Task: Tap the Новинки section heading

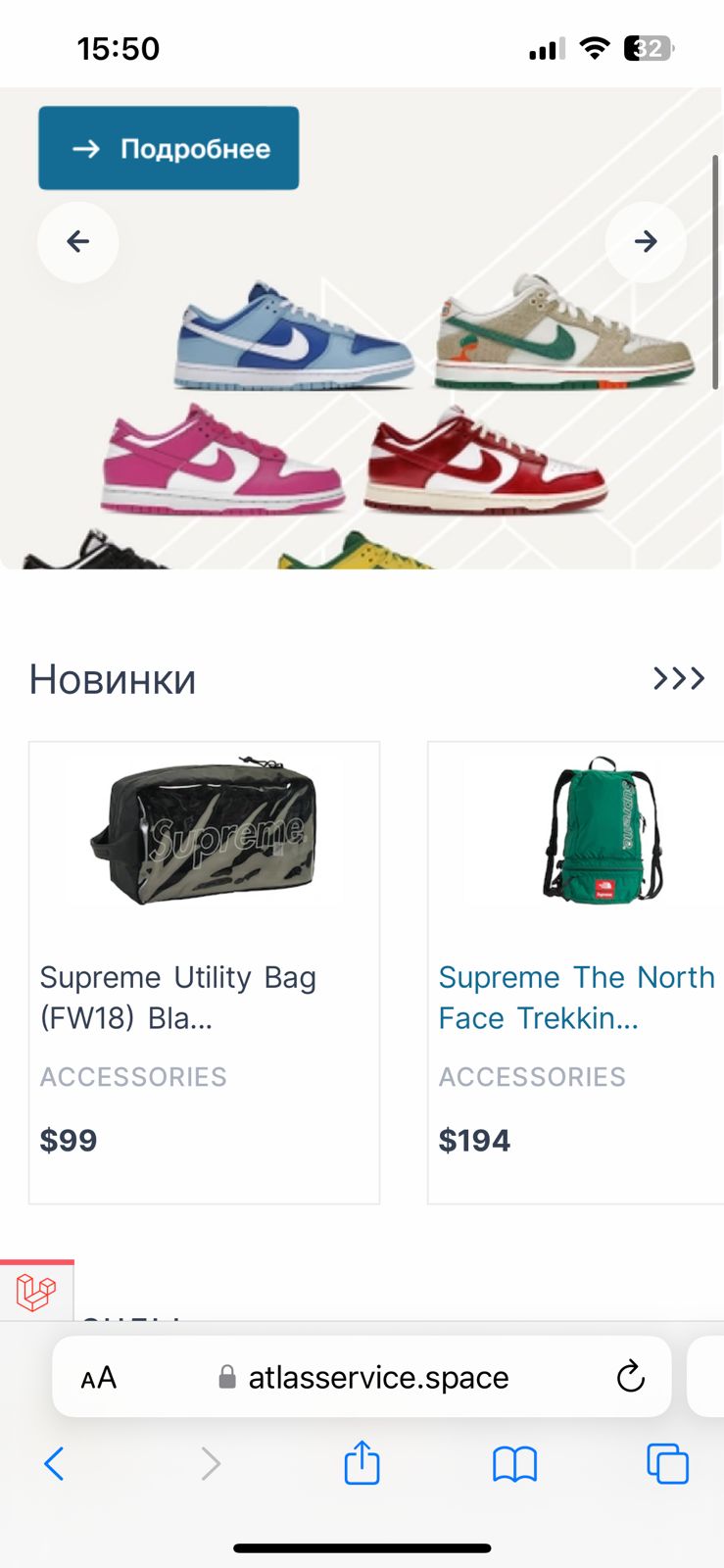Action: [113, 679]
